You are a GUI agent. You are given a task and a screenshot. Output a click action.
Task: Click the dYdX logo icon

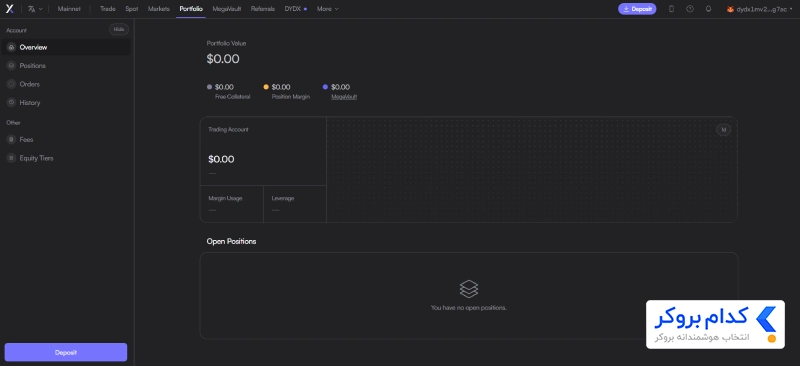click(9, 9)
